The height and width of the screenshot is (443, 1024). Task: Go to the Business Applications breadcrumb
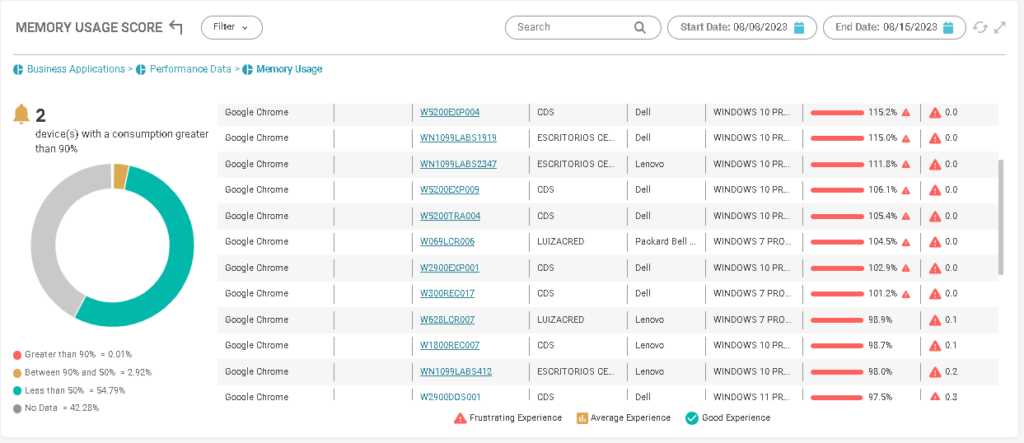click(75, 70)
